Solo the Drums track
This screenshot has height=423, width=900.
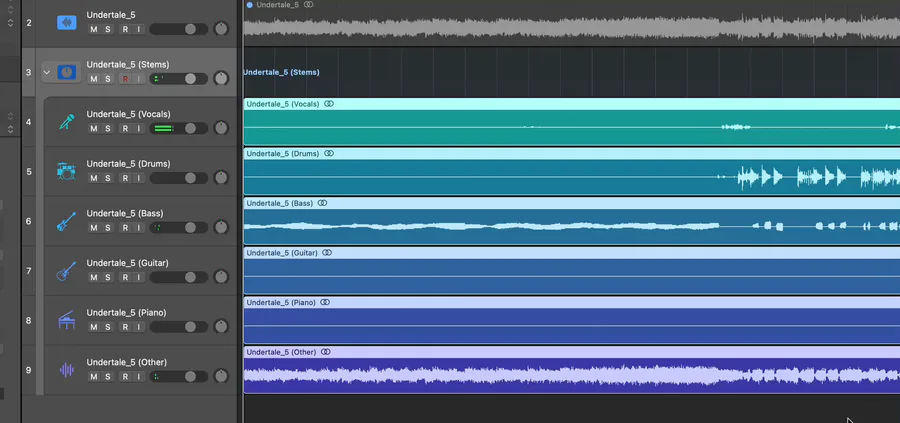coord(107,178)
